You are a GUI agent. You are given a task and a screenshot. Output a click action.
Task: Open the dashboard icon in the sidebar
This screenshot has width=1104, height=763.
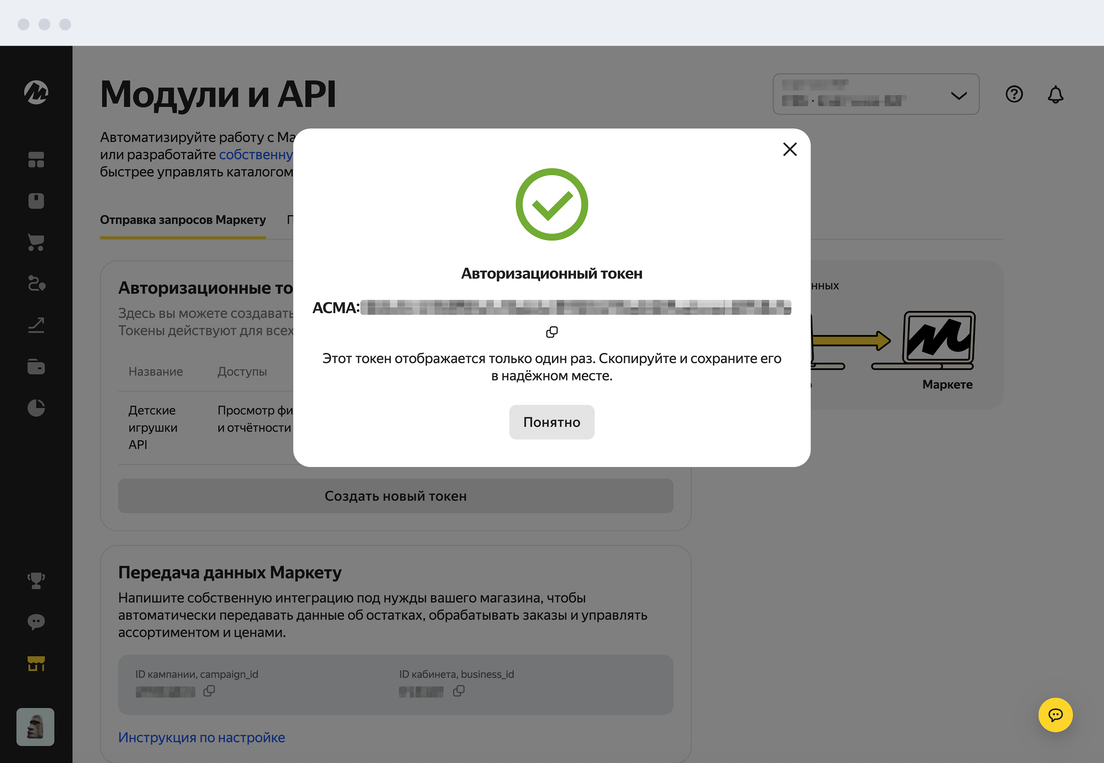coord(36,160)
